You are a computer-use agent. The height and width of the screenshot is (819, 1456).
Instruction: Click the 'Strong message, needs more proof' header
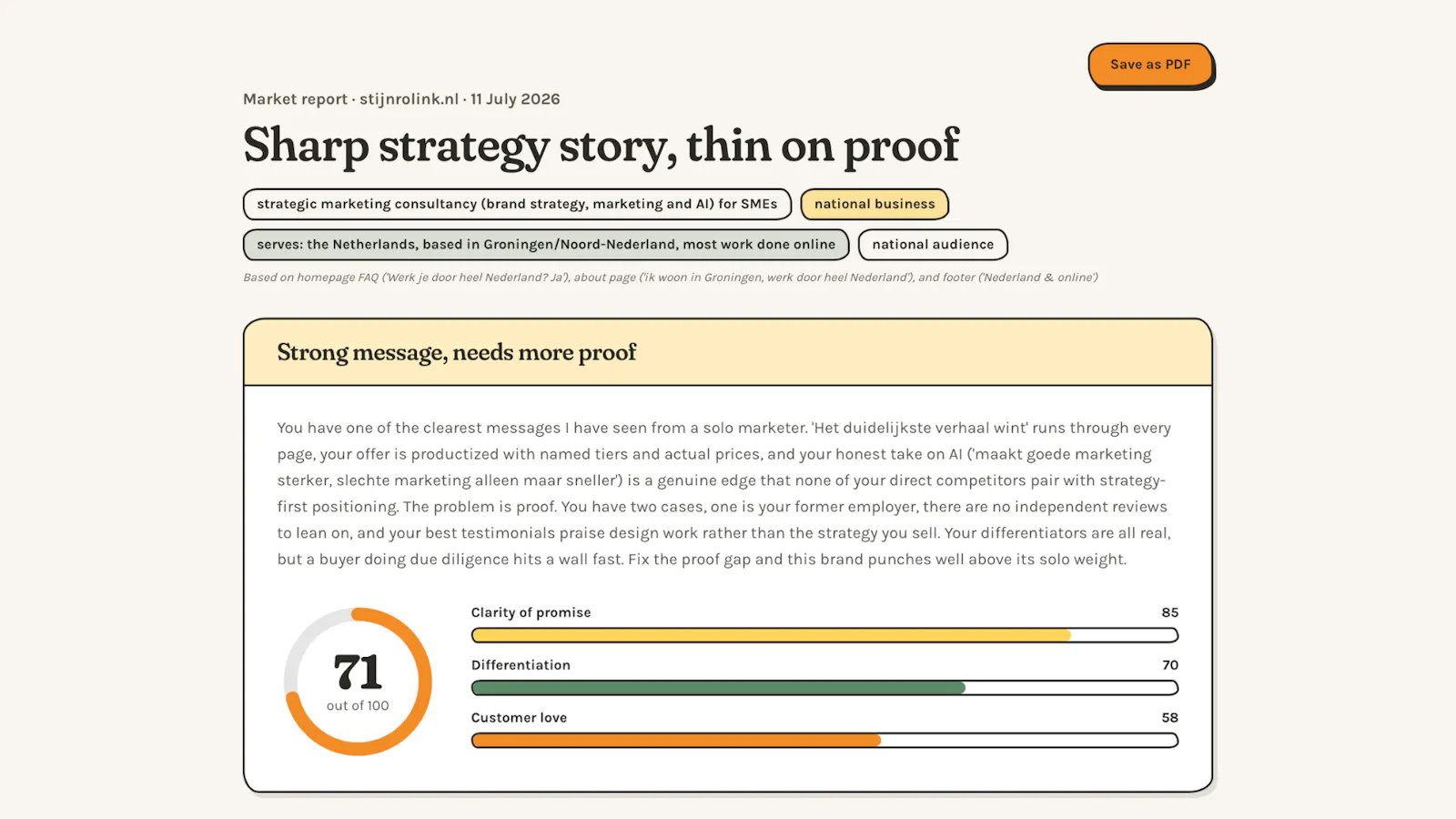pyautogui.click(x=457, y=352)
